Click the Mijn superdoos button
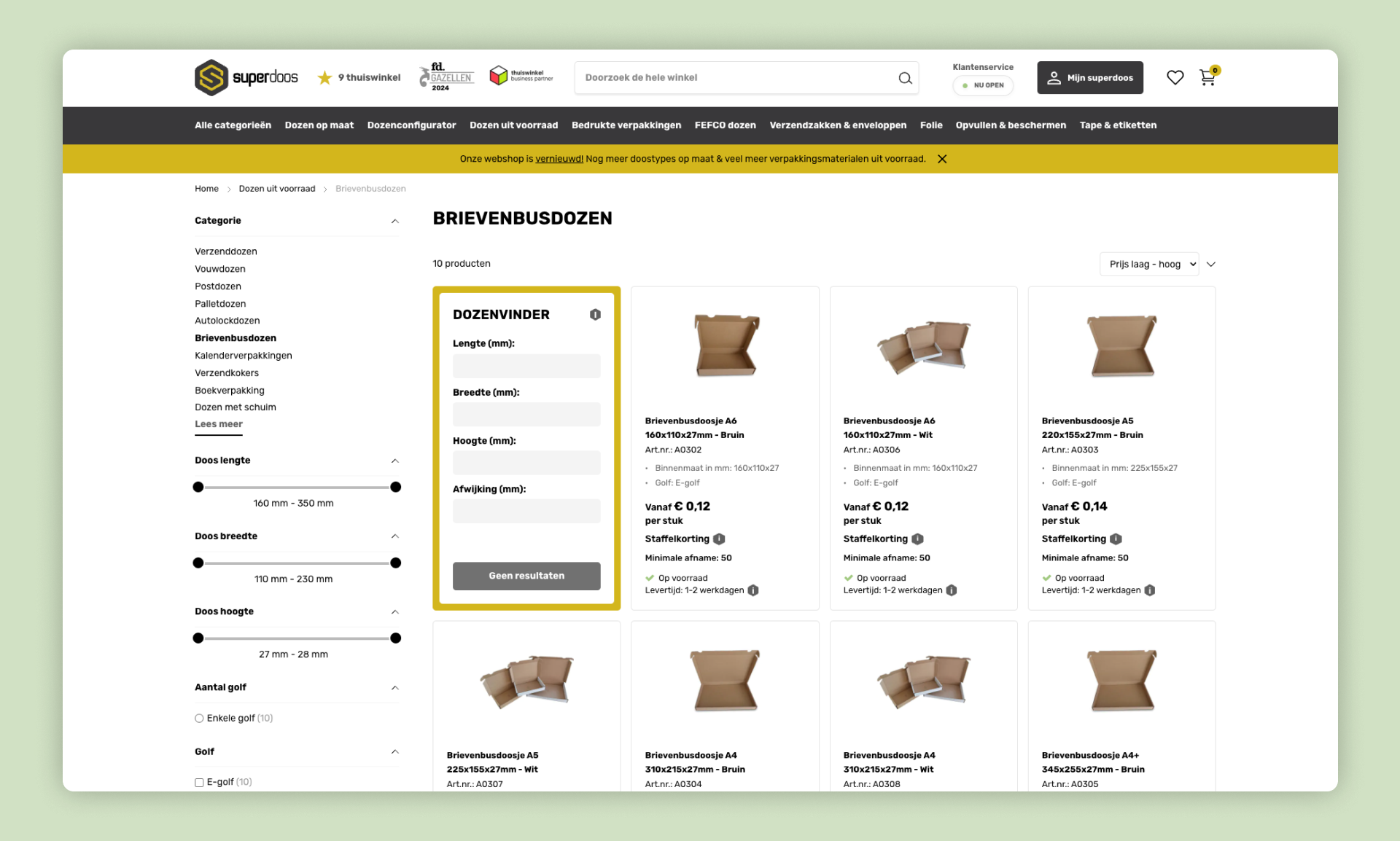1400x841 pixels. click(1090, 77)
